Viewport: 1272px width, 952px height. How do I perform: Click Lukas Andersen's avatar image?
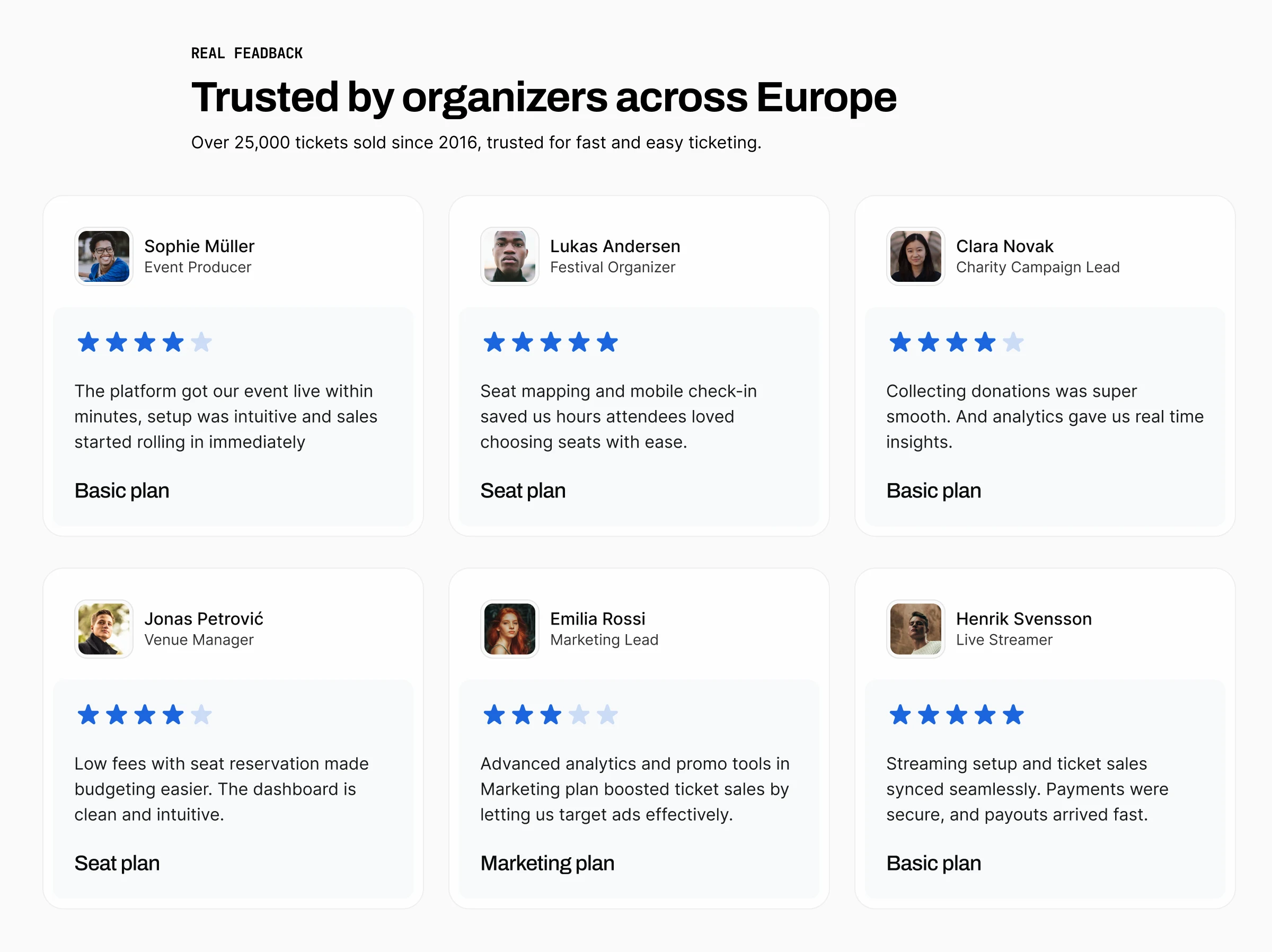point(509,256)
